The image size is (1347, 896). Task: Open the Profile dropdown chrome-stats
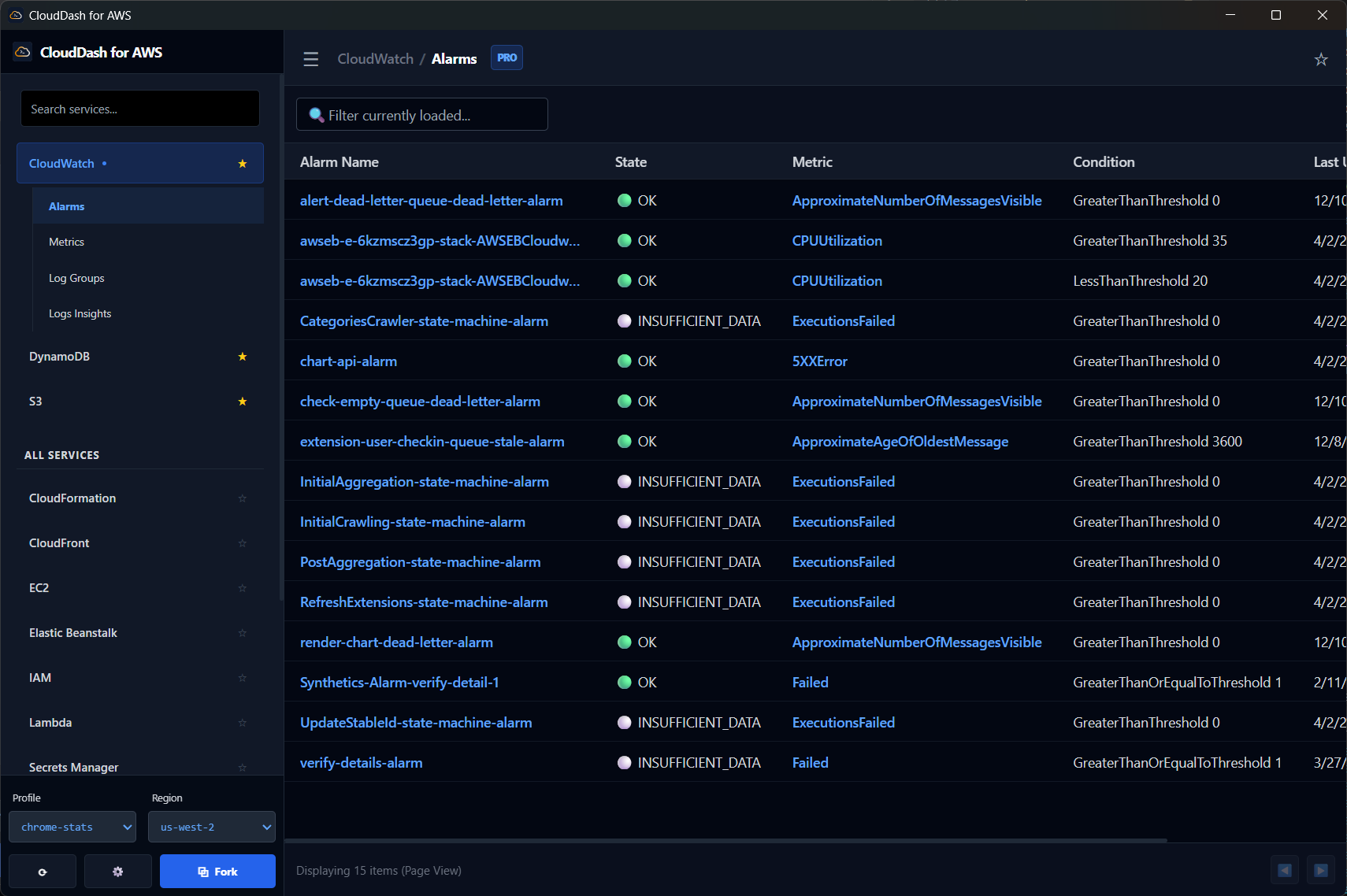click(x=72, y=827)
